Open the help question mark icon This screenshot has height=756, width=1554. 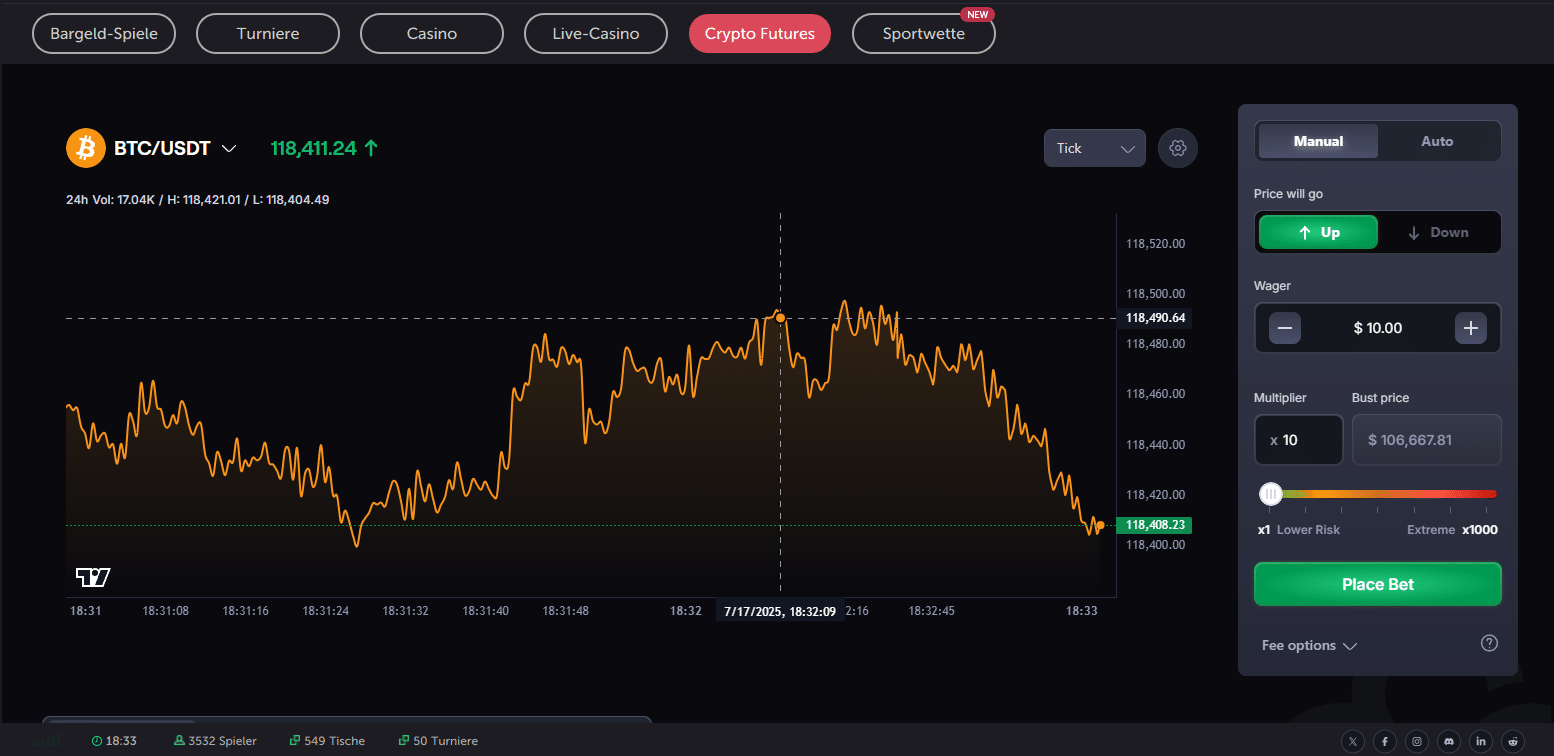click(x=1488, y=643)
